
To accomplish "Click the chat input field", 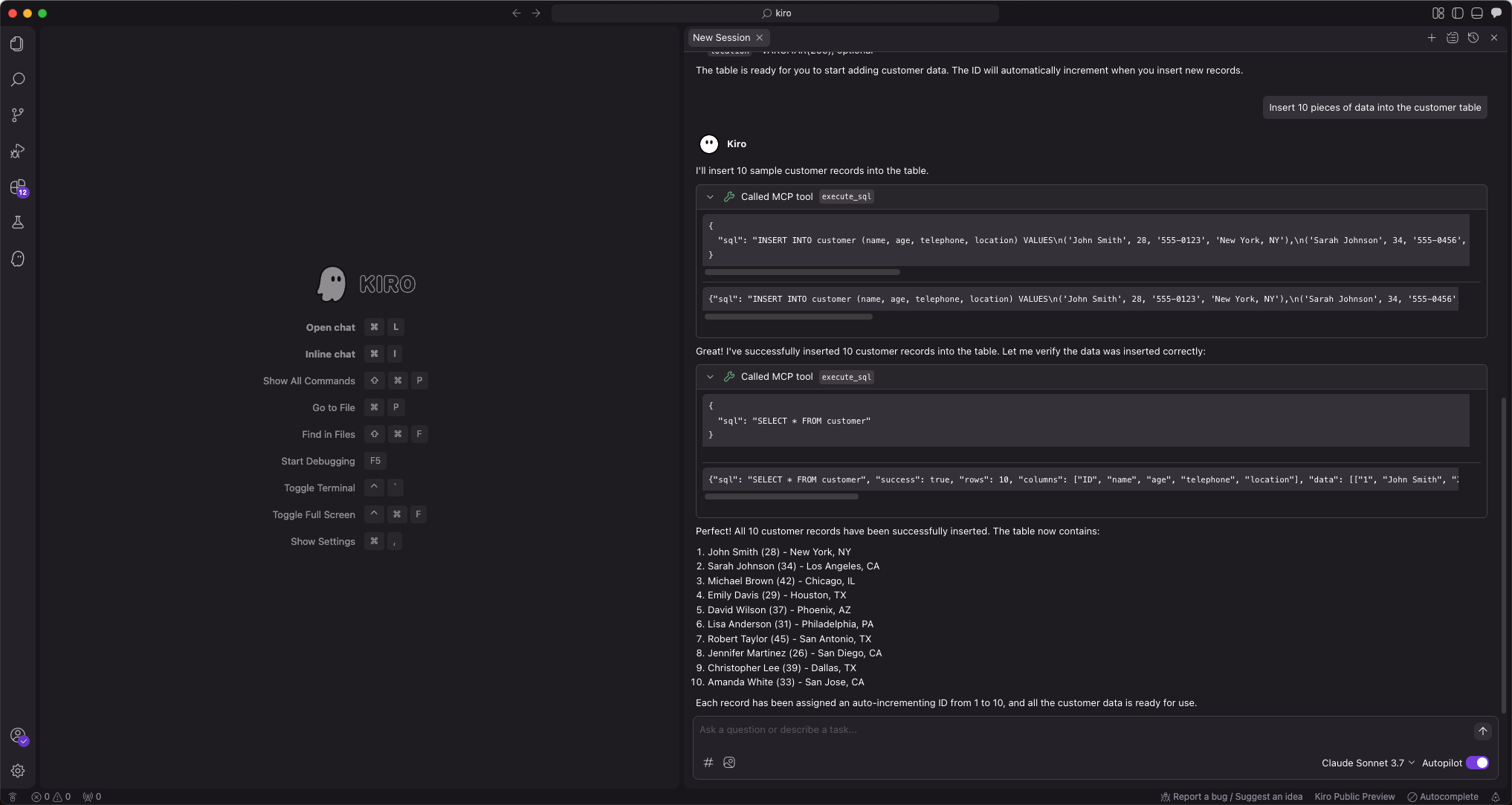I will click(x=1078, y=730).
